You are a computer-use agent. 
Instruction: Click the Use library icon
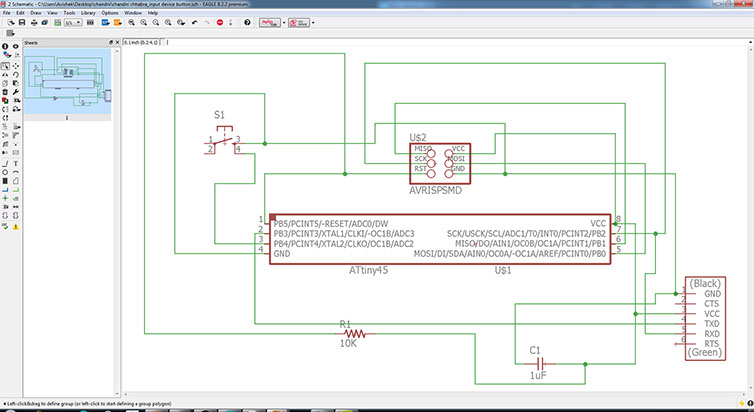90,23
